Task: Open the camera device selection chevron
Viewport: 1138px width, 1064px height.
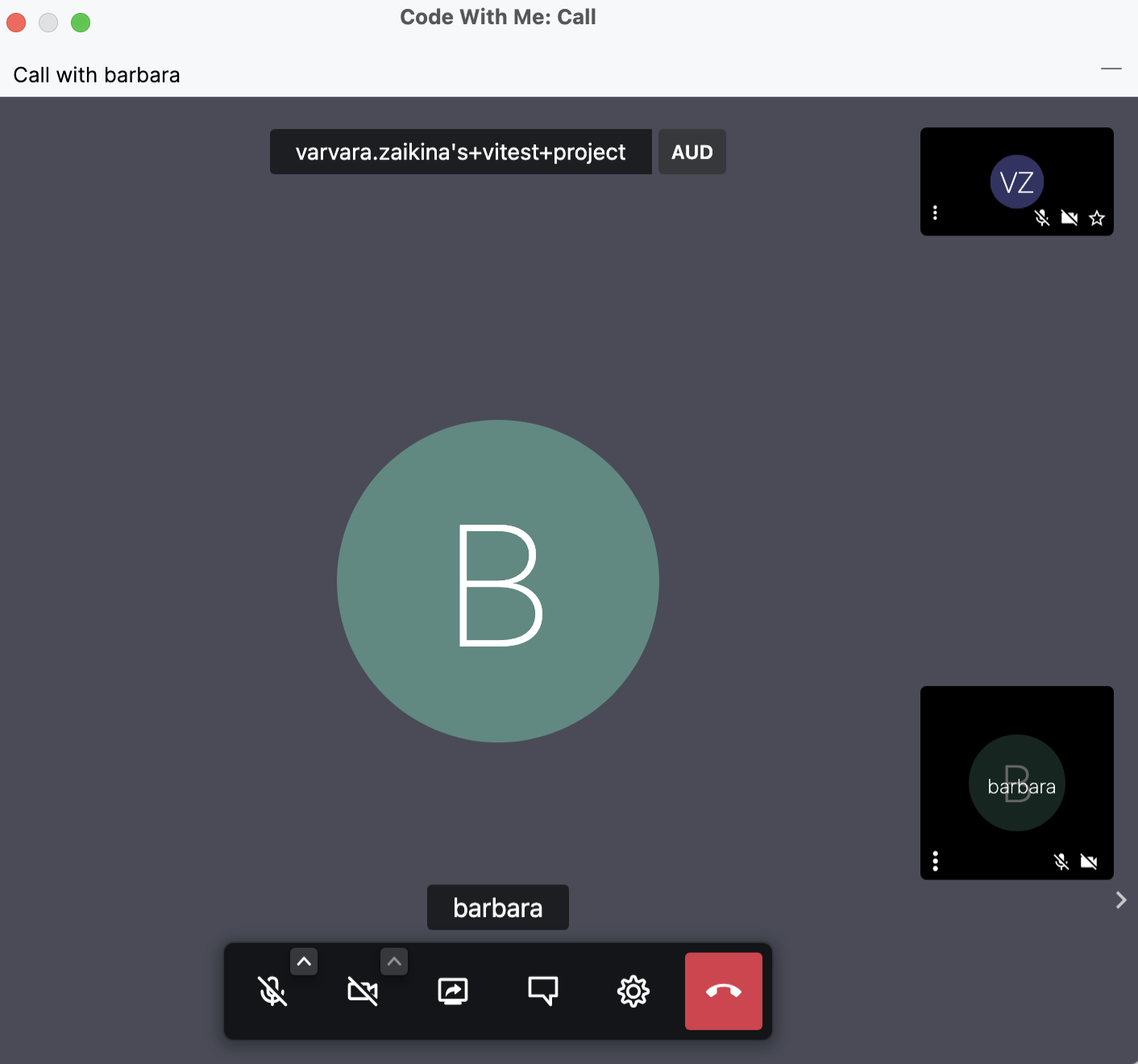Action: [394, 961]
